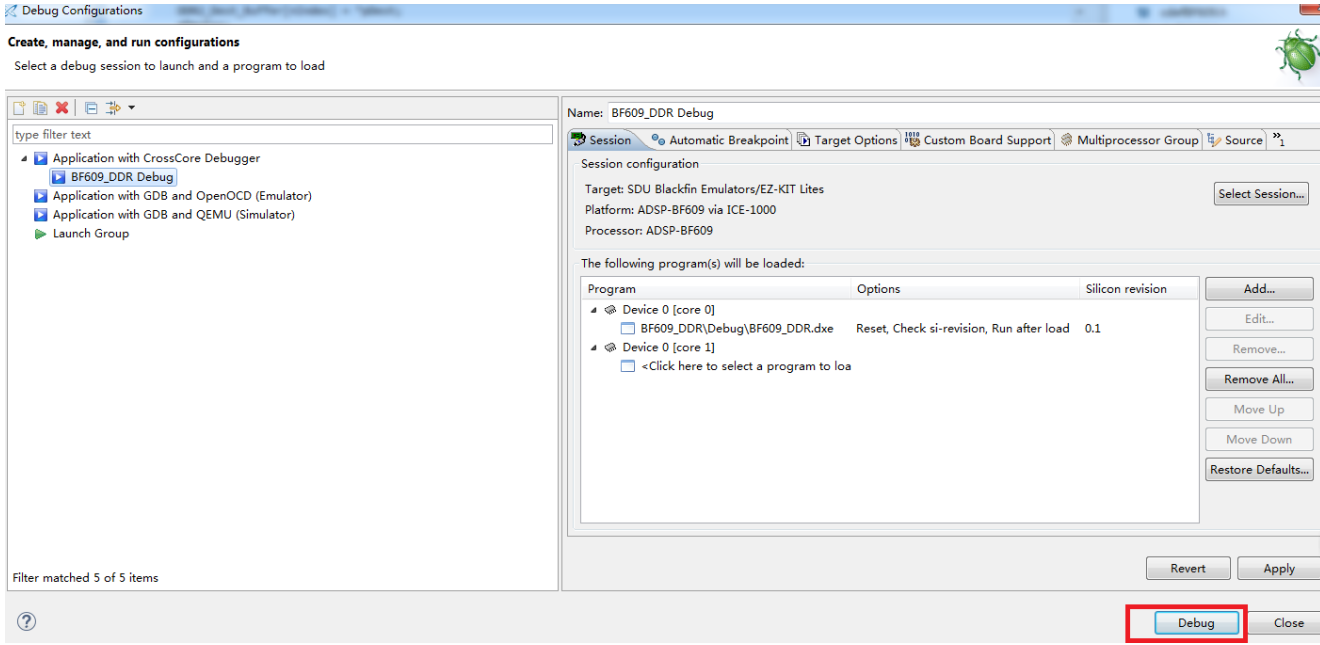Delete selected launch configuration with red X

(62, 108)
